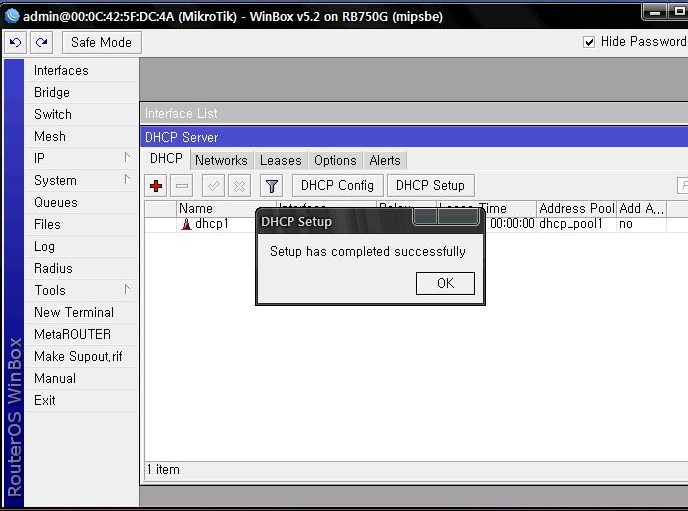The image size is (688, 511).
Task: Open Manual from the sidebar
Action: [x=82, y=378]
